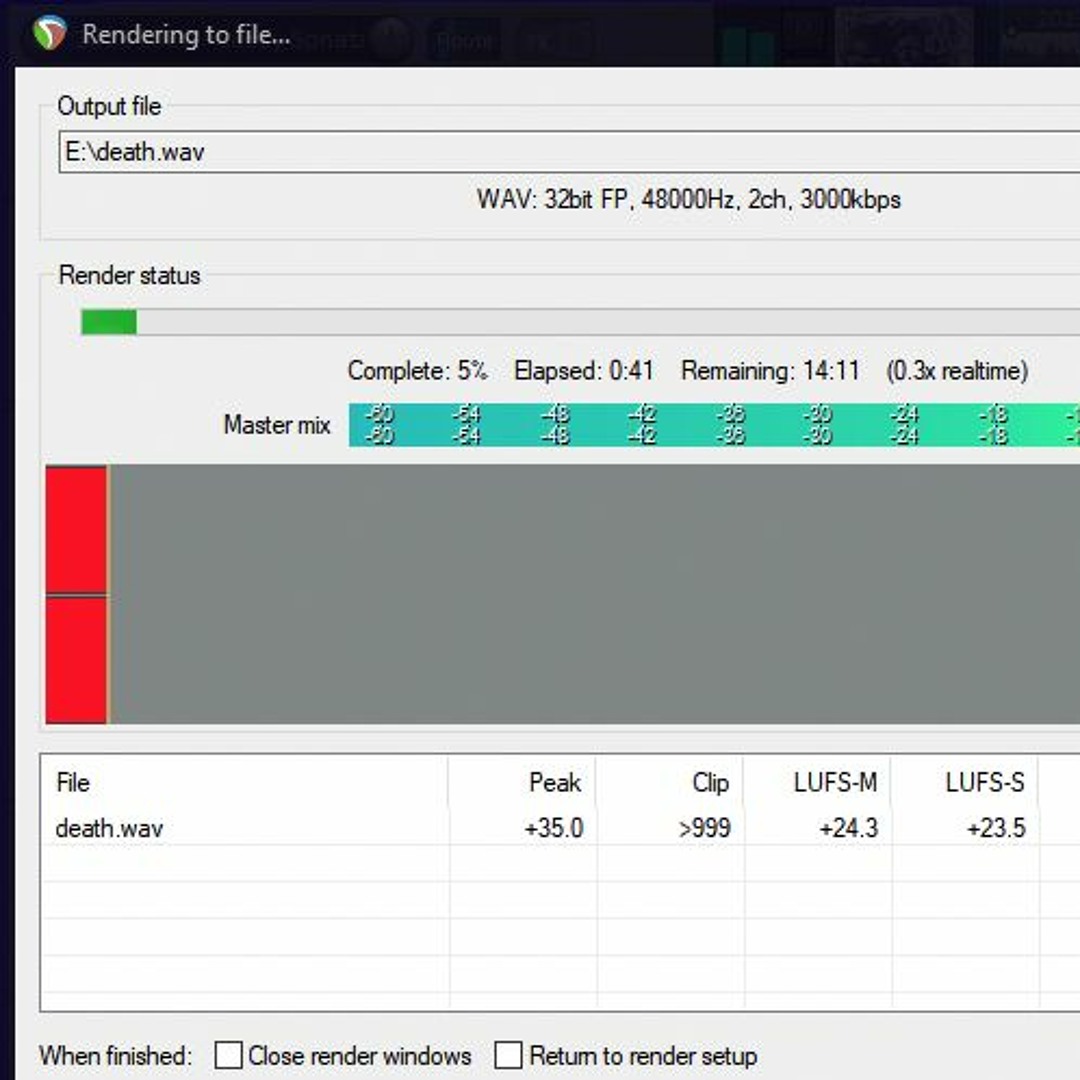Click the WAV format info text

pyautogui.click(x=688, y=199)
